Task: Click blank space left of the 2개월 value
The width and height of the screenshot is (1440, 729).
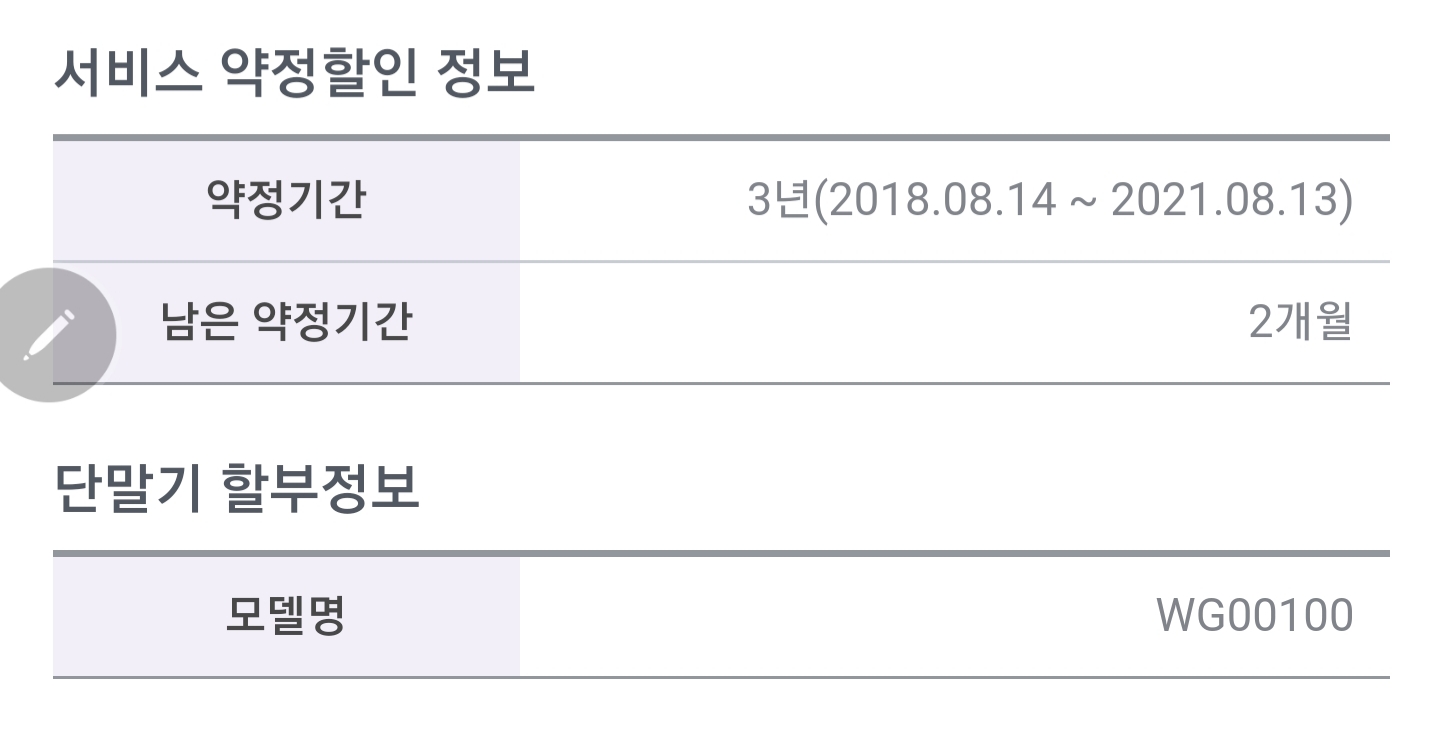Action: point(850,322)
